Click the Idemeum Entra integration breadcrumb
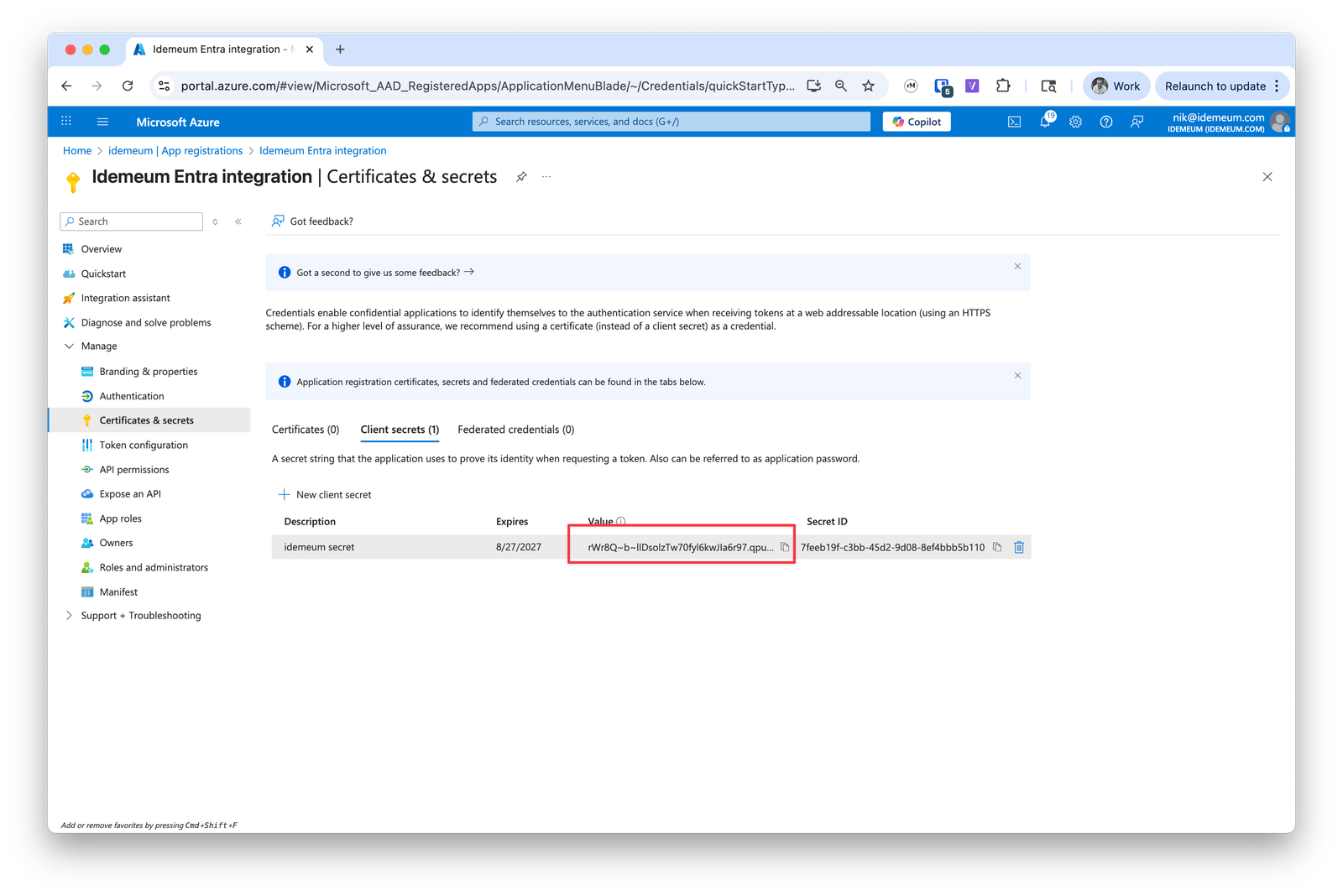1343x896 pixels. [323, 151]
